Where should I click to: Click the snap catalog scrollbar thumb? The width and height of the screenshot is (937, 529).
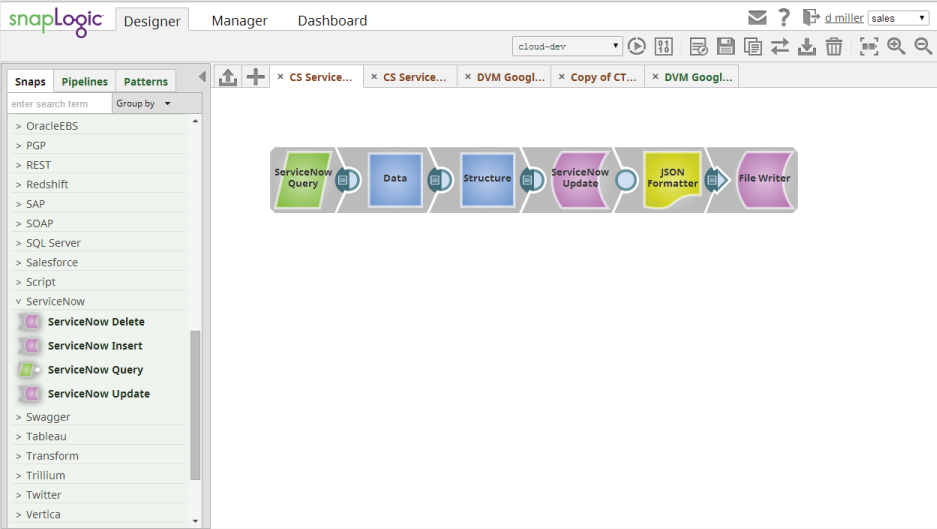(x=195, y=405)
